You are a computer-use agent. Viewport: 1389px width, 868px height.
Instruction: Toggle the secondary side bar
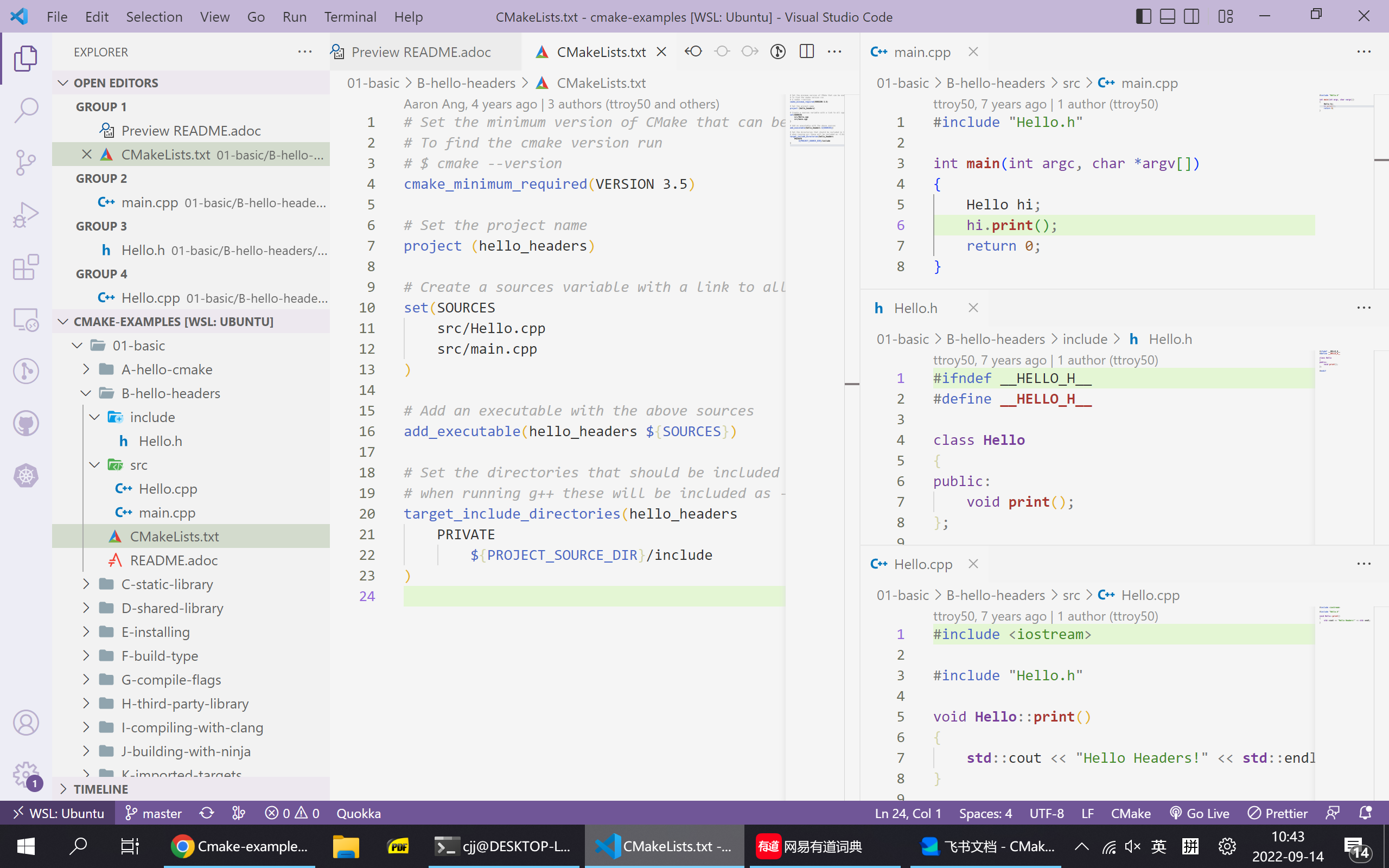pyautogui.click(x=1192, y=17)
